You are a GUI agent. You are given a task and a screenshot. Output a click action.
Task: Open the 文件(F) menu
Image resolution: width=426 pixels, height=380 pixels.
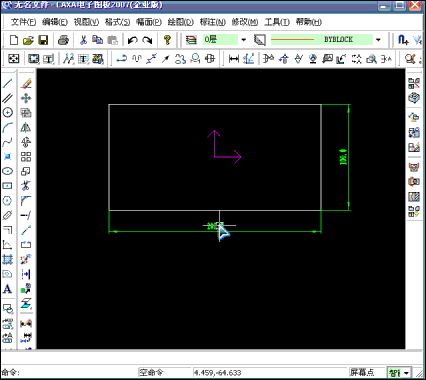point(23,22)
